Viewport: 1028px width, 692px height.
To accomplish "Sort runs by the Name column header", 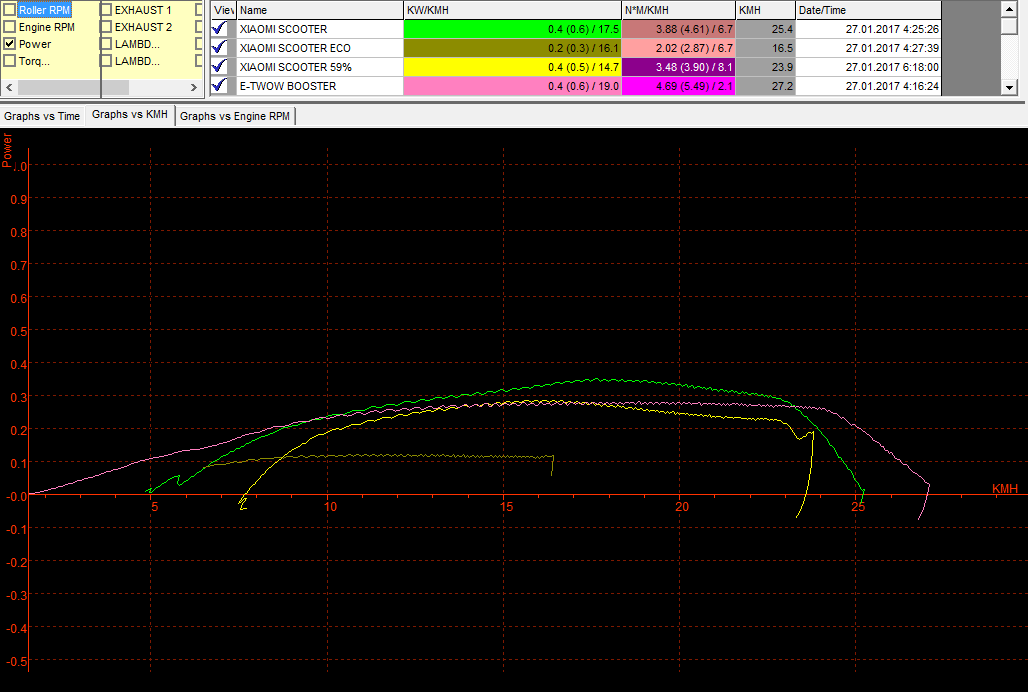I will point(320,10).
